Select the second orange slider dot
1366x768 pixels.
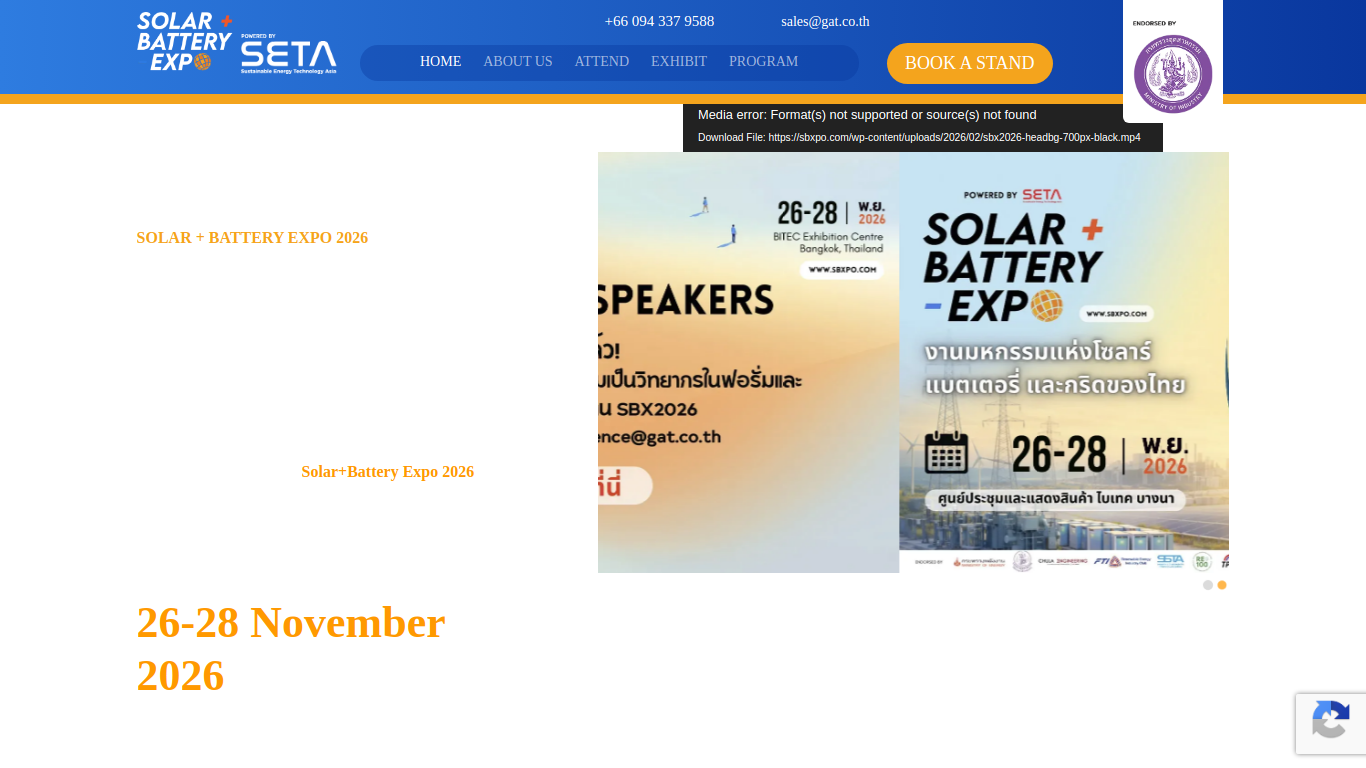[x=1222, y=585]
